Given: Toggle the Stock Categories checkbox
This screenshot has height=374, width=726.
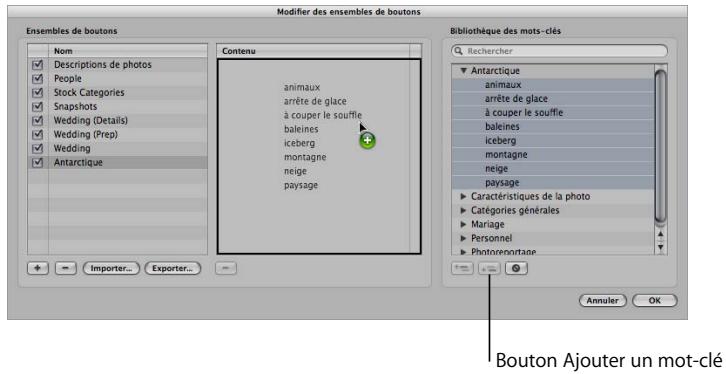Looking at the screenshot, I should [x=38, y=93].
